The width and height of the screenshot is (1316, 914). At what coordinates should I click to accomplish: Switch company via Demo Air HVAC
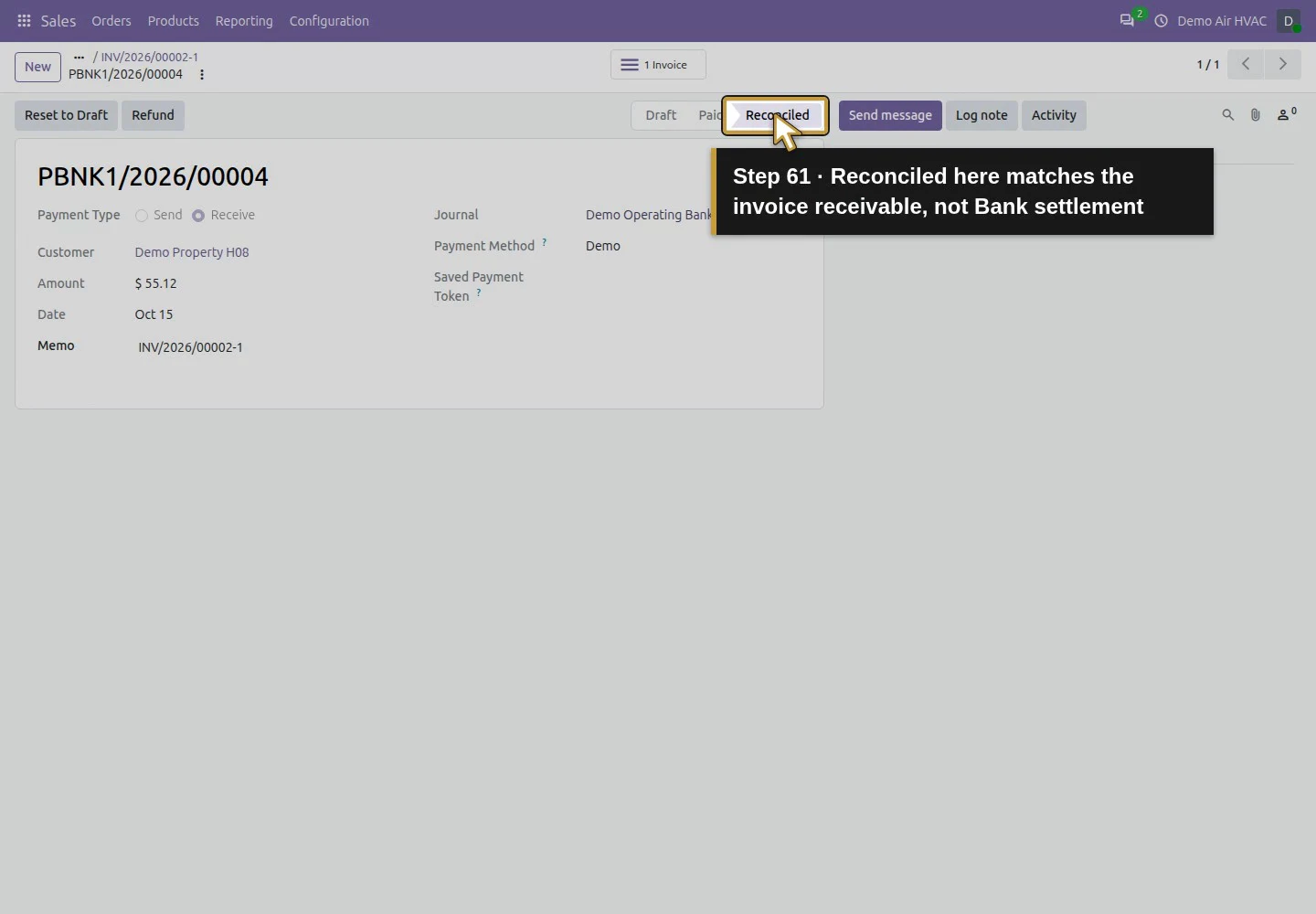pos(1222,20)
